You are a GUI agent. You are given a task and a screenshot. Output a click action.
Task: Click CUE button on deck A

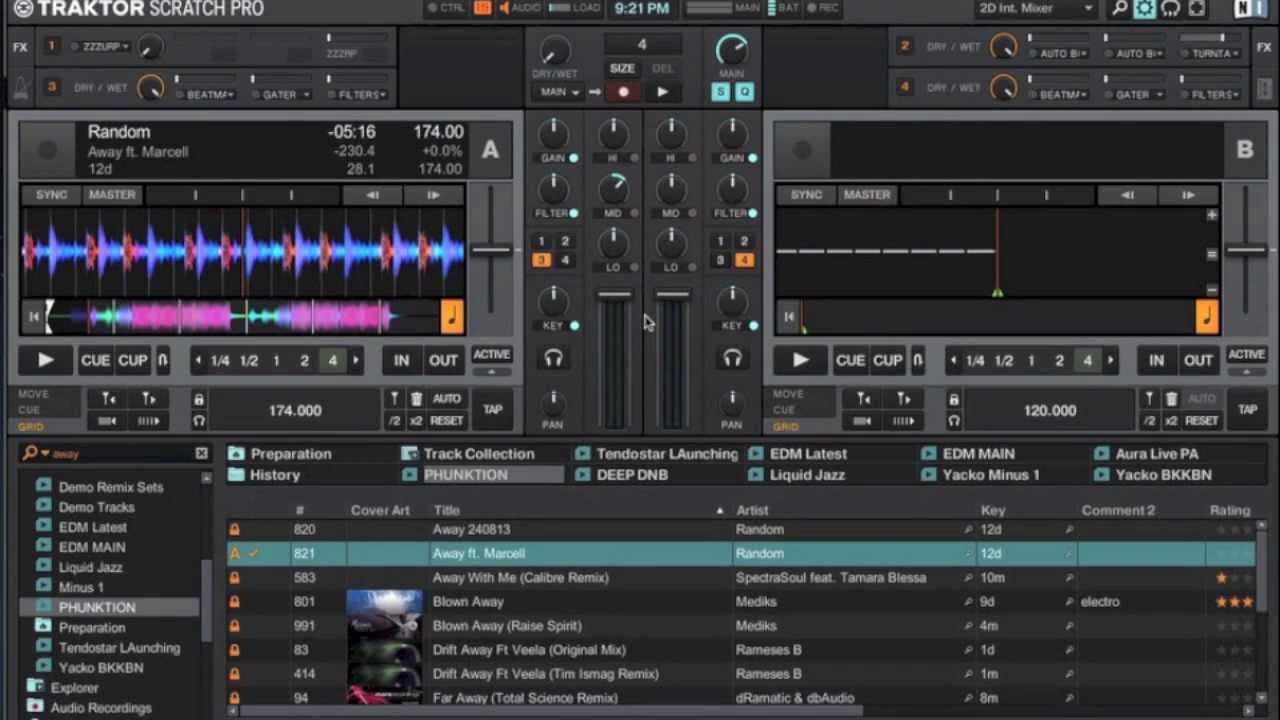click(x=95, y=360)
